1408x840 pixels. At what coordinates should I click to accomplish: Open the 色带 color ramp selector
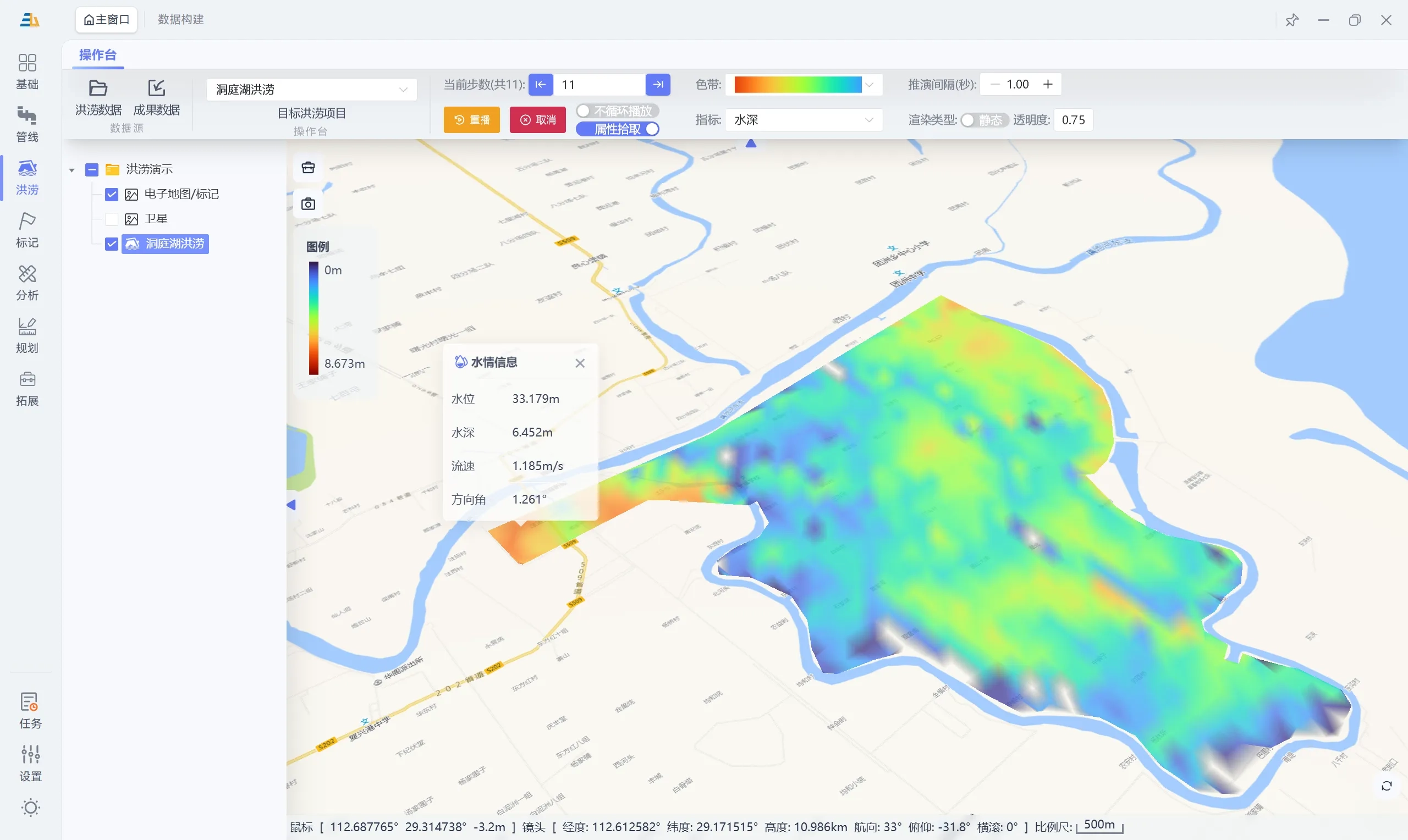[804, 85]
